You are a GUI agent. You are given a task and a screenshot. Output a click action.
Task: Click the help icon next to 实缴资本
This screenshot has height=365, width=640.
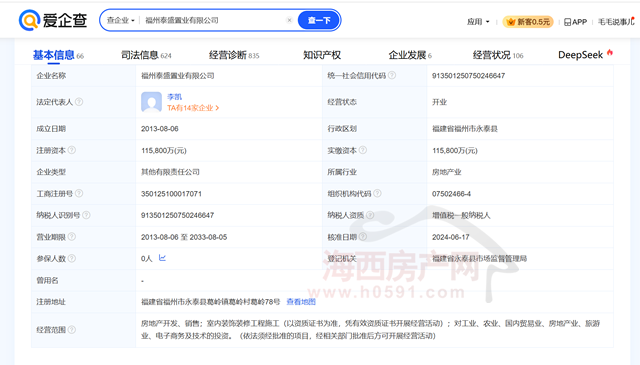click(x=363, y=150)
